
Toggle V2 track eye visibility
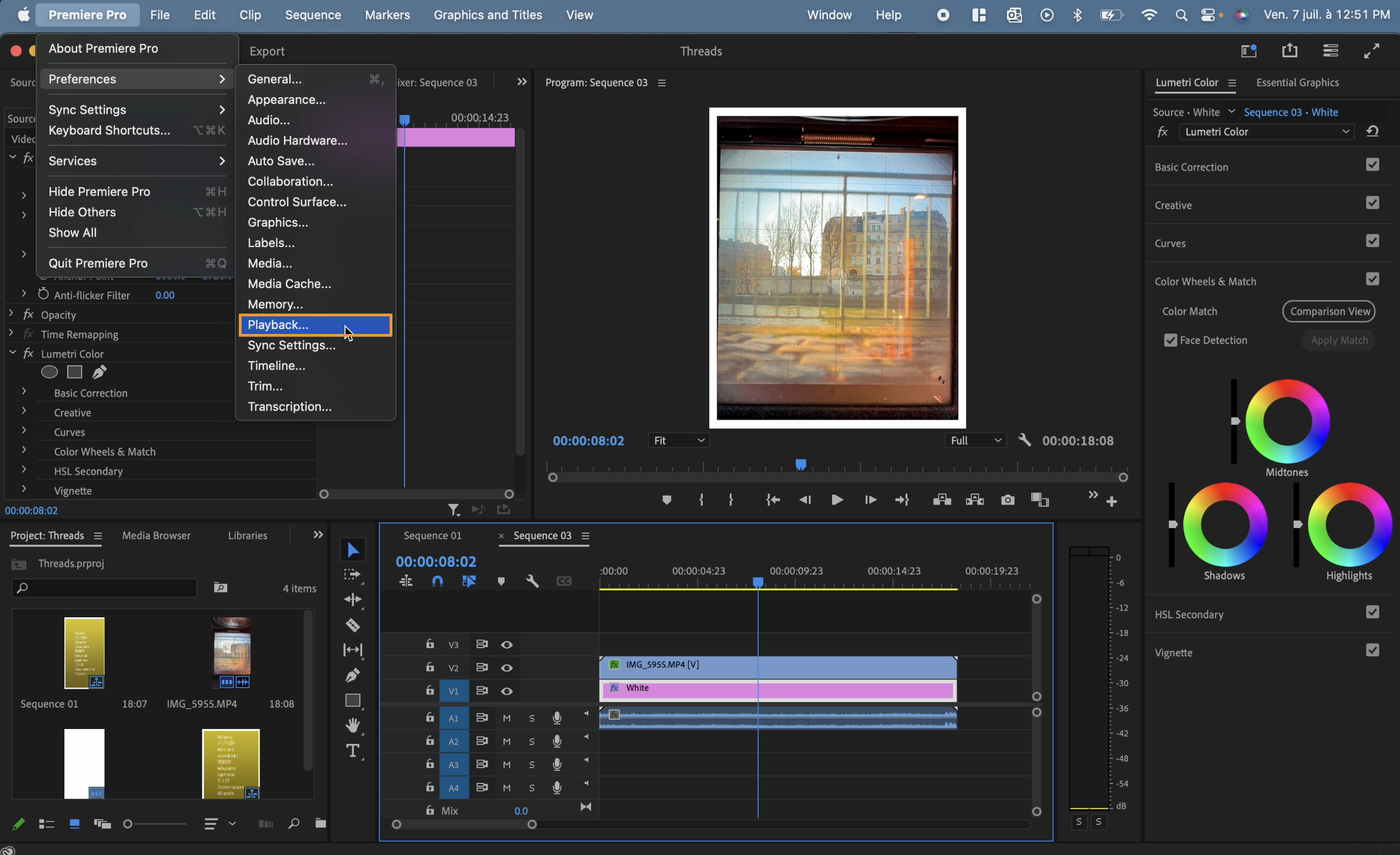pos(506,668)
